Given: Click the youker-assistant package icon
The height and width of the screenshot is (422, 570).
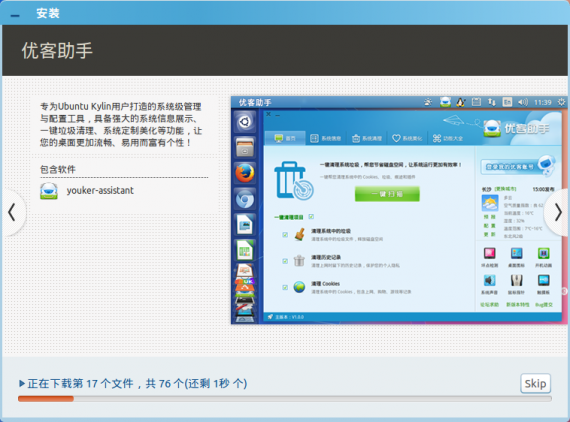Looking at the screenshot, I should (49, 191).
